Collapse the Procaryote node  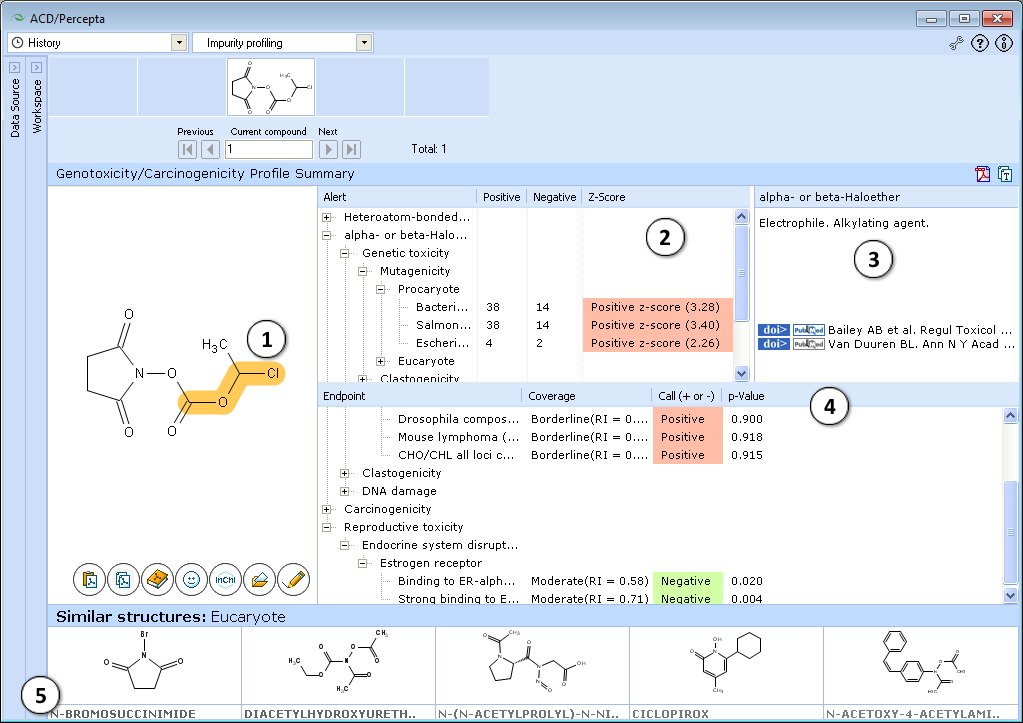380,289
